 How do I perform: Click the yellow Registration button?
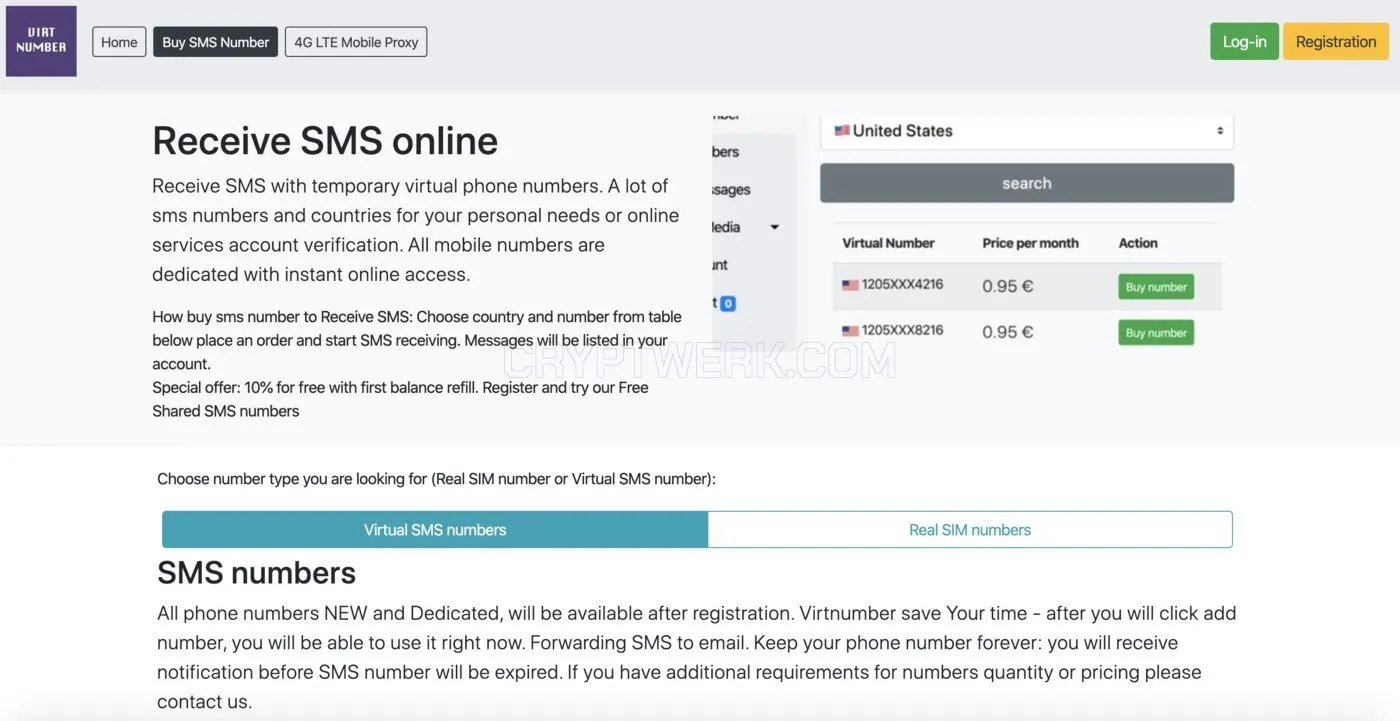1336,41
